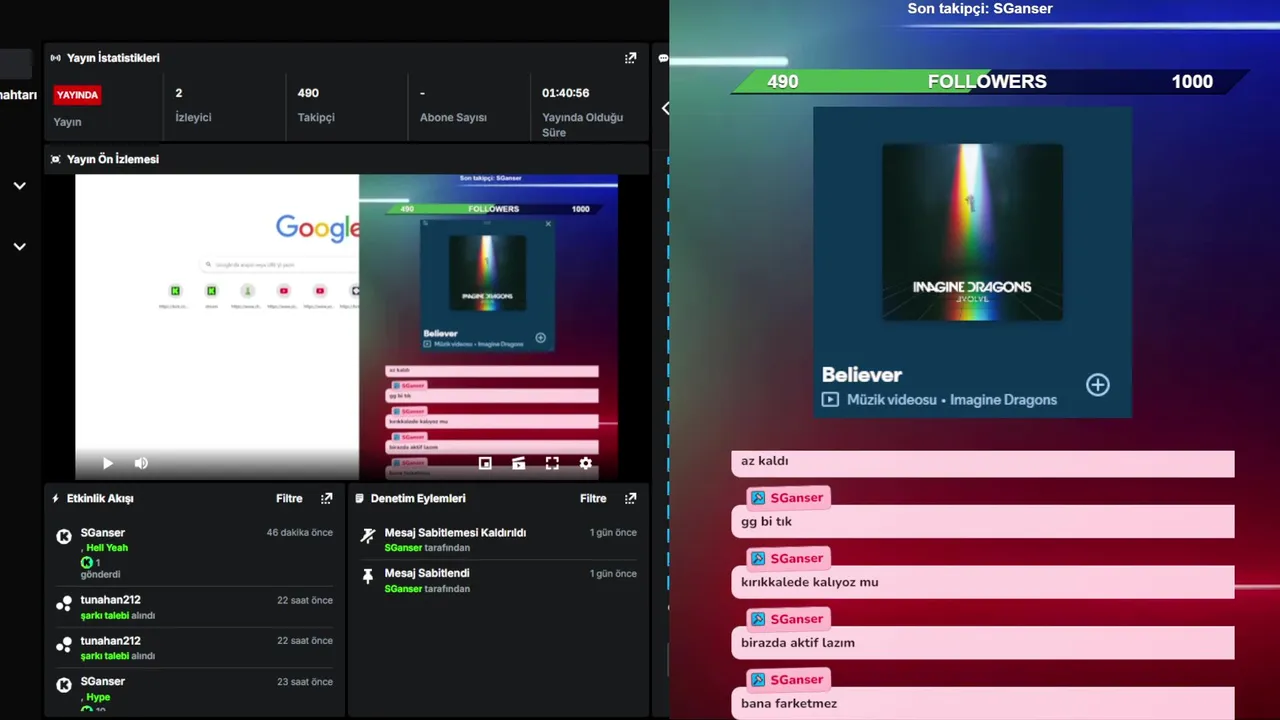Click Kick icon beside SGanser Hype entry
Image resolution: width=1280 pixels, height=720 pixels.
pos(64,685)
